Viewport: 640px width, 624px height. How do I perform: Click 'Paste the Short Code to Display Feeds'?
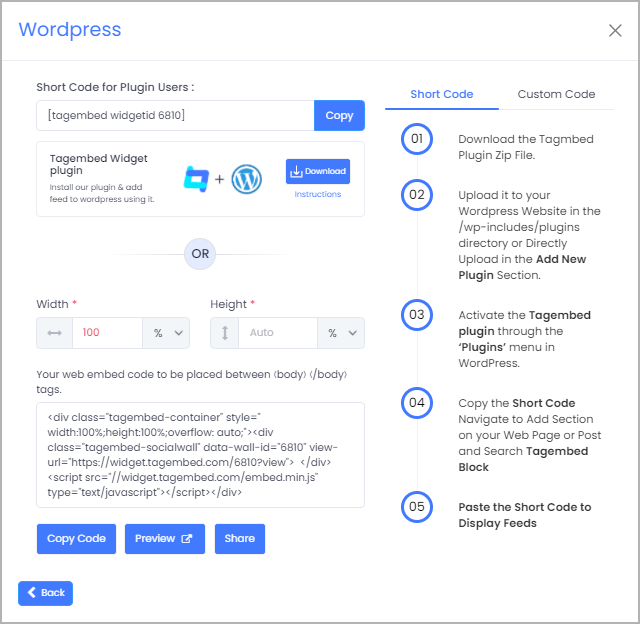(x=524, y=515)
